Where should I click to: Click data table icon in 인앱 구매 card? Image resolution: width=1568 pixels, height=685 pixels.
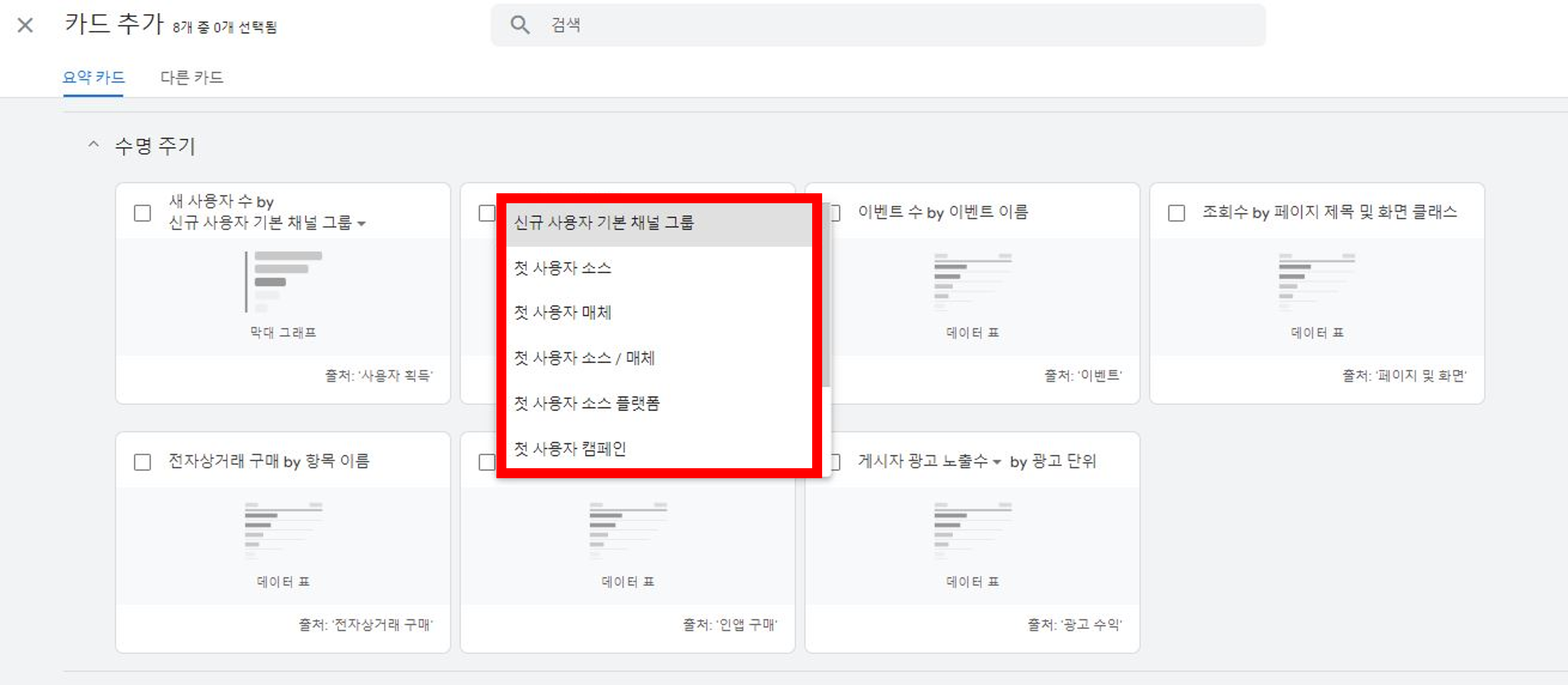(628, 530)
